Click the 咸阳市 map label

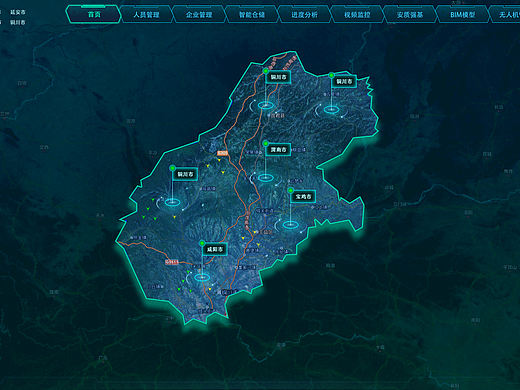[x=215, y=249]
